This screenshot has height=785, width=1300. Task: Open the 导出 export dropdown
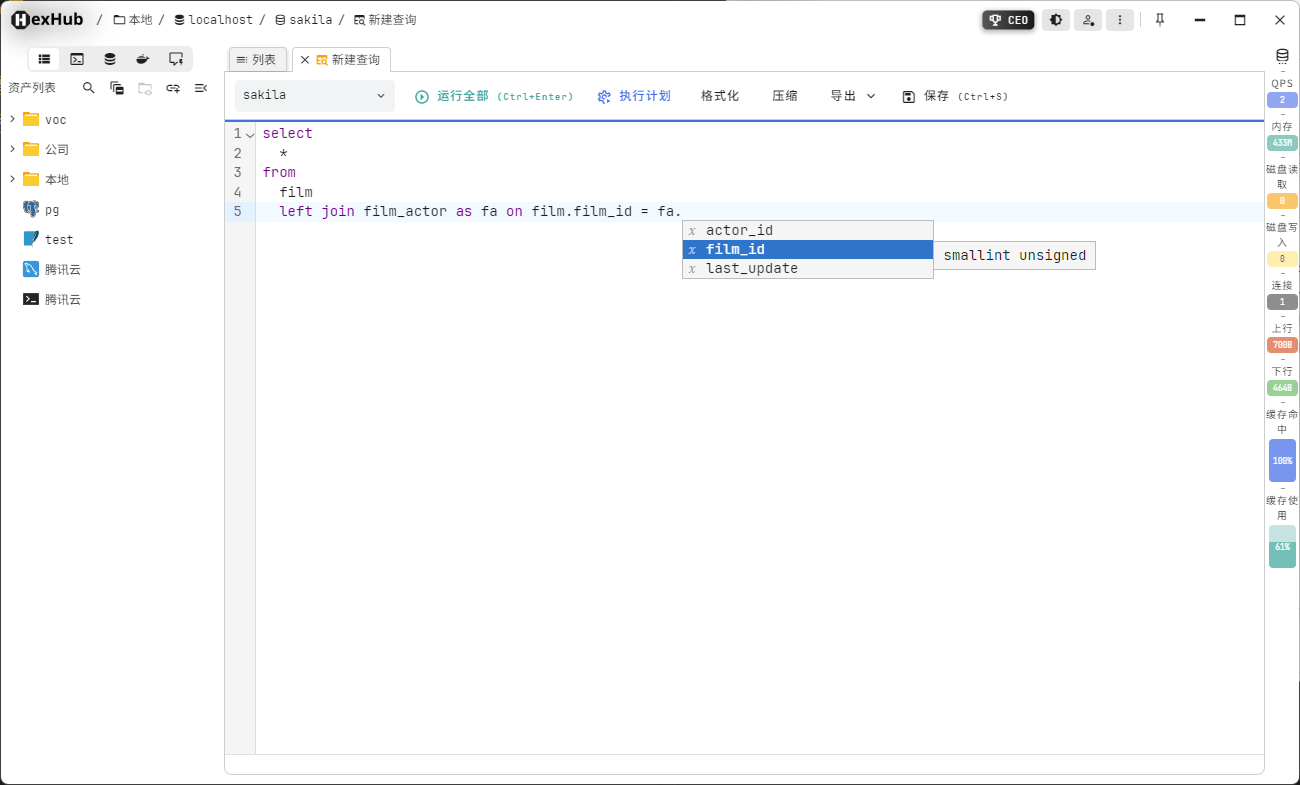point(851,95)
